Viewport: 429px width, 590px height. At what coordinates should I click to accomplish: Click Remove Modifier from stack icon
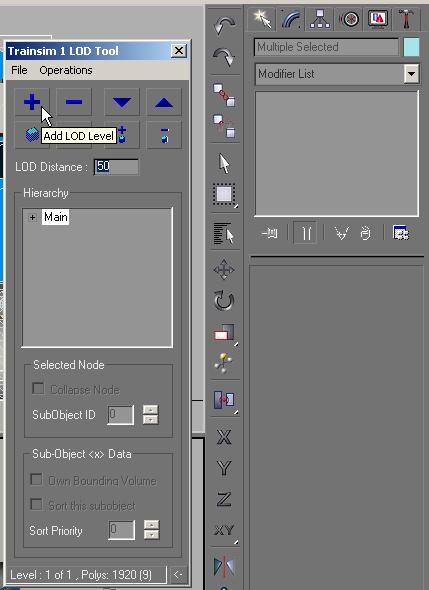[366, 233]
